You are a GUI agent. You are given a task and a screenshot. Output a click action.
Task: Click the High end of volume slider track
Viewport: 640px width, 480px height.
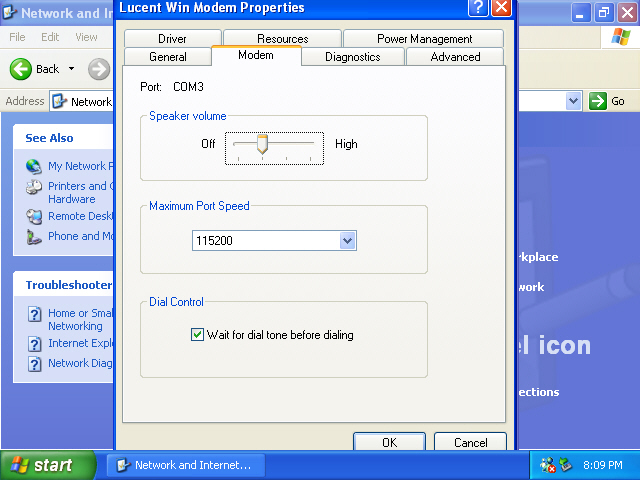coord(311,144)
